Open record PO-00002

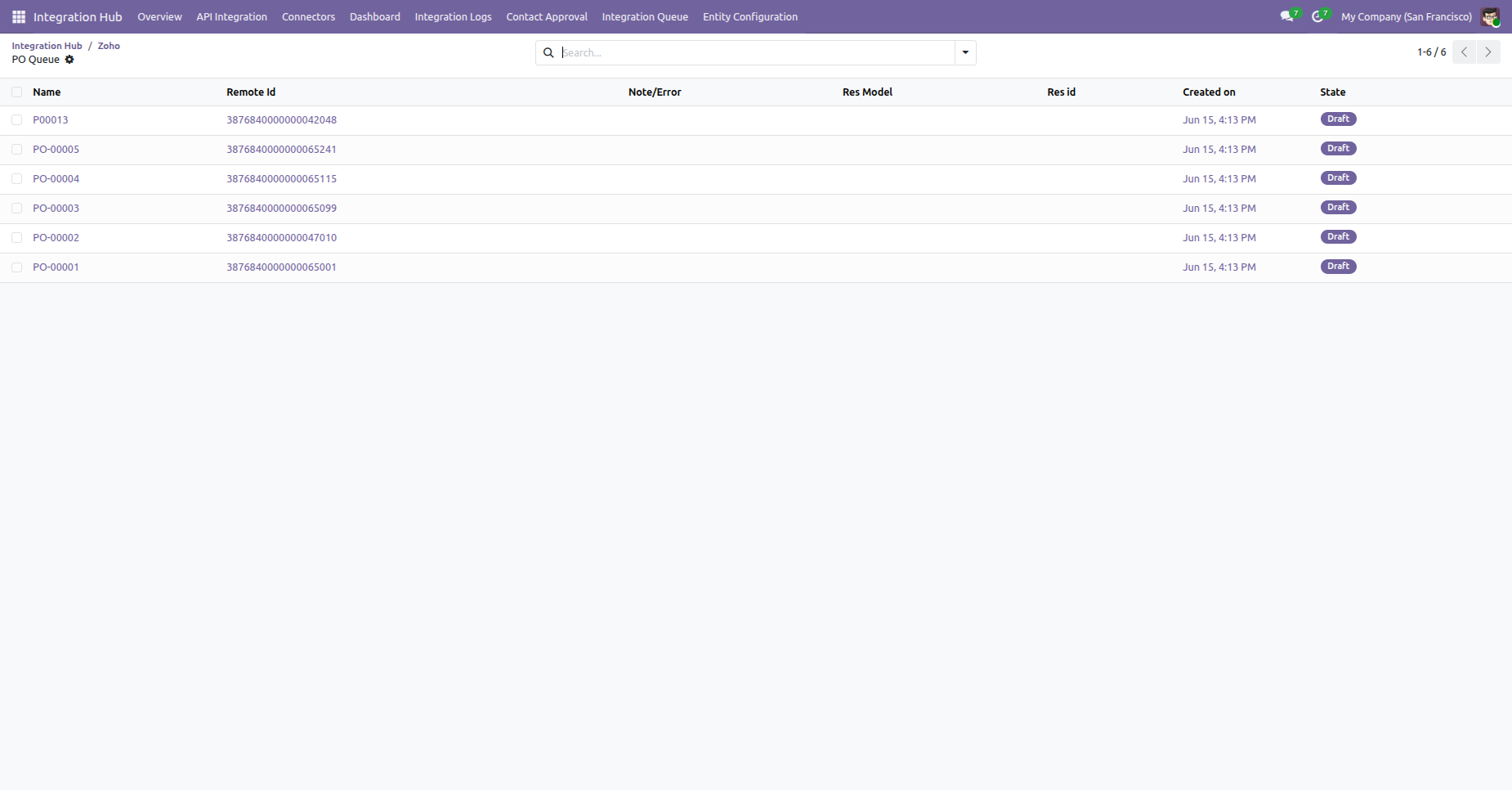[56, 238]
